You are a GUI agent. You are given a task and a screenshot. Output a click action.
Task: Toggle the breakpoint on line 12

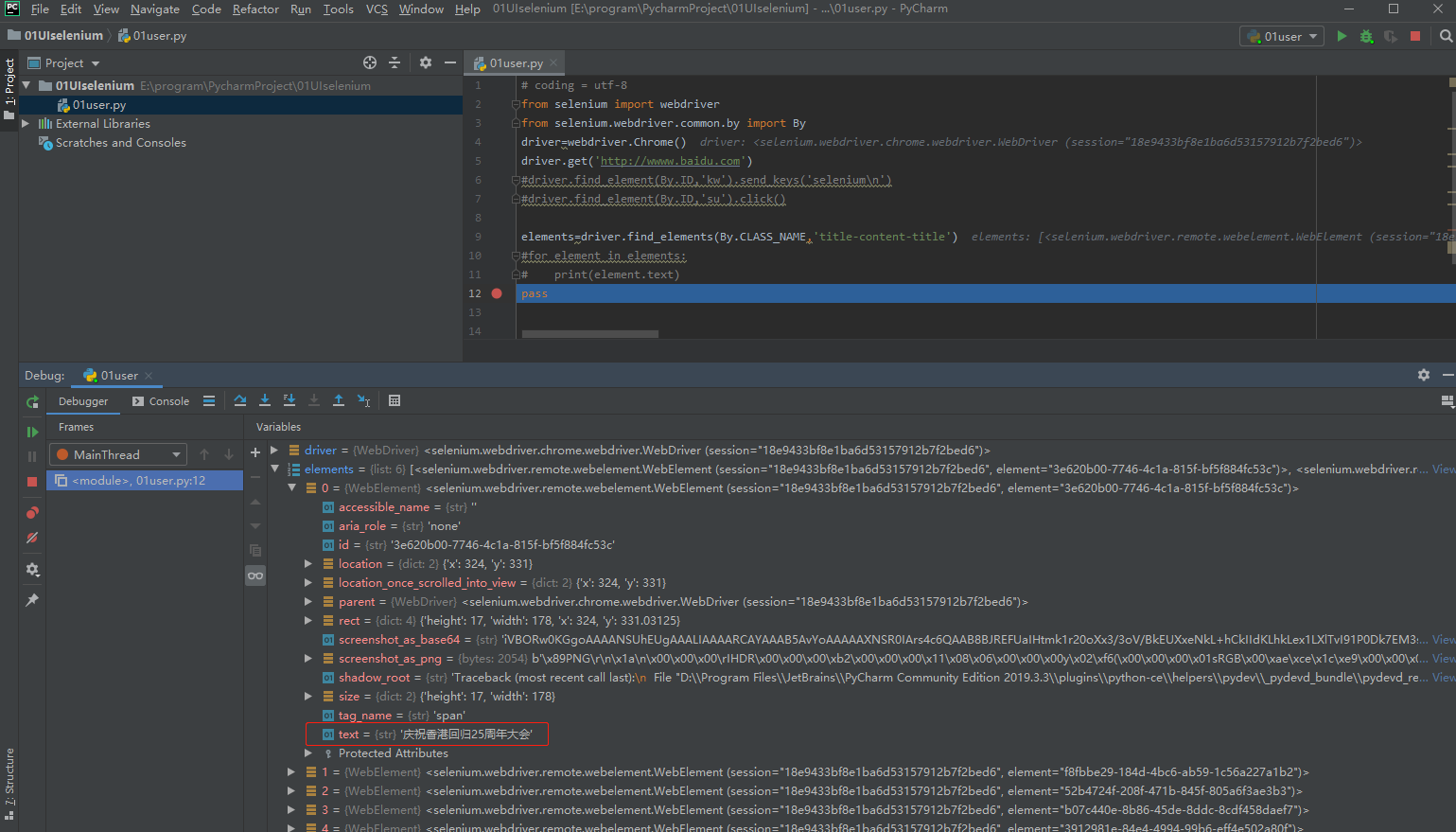point(497,293)
